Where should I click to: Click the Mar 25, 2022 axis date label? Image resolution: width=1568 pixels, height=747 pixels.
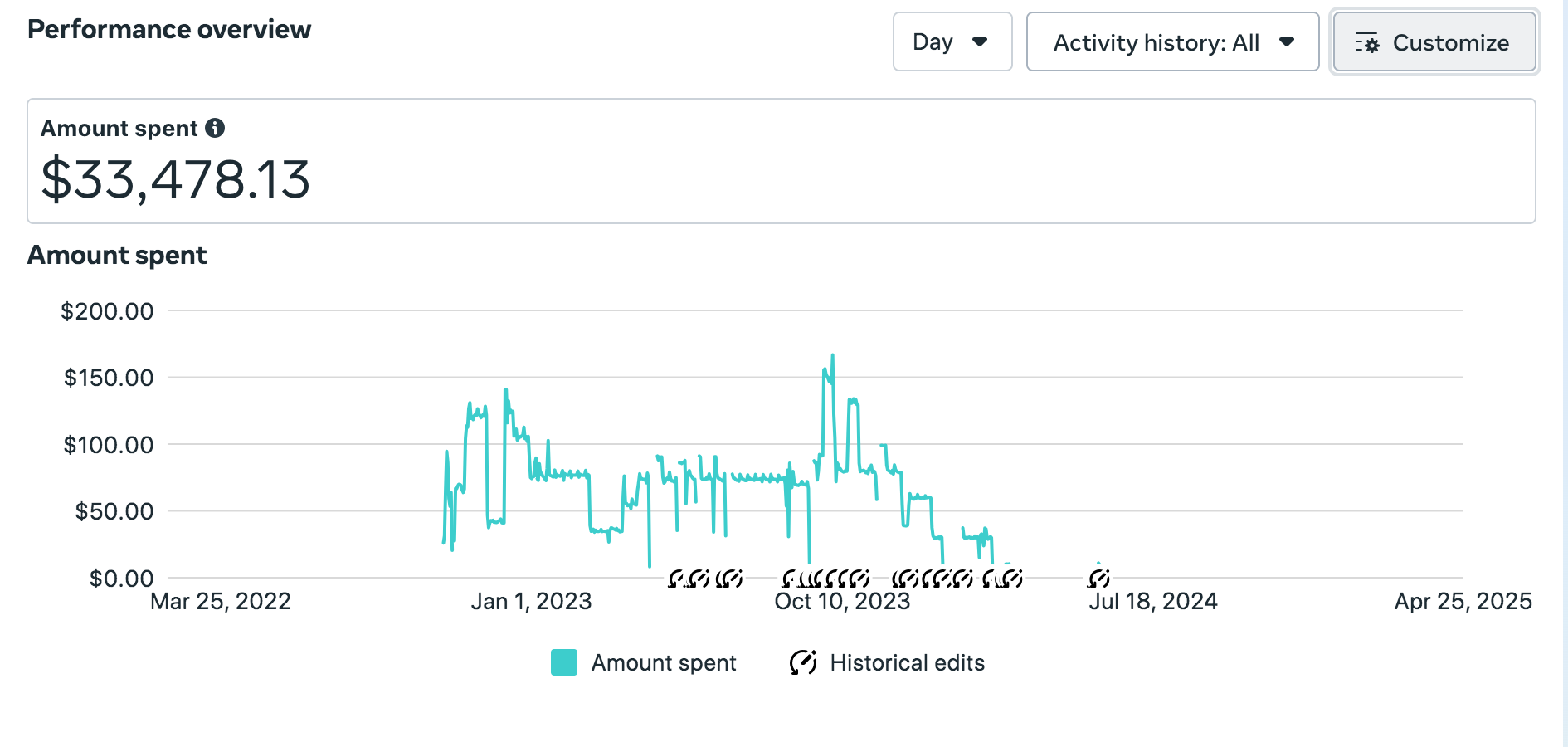coord(221,601)
